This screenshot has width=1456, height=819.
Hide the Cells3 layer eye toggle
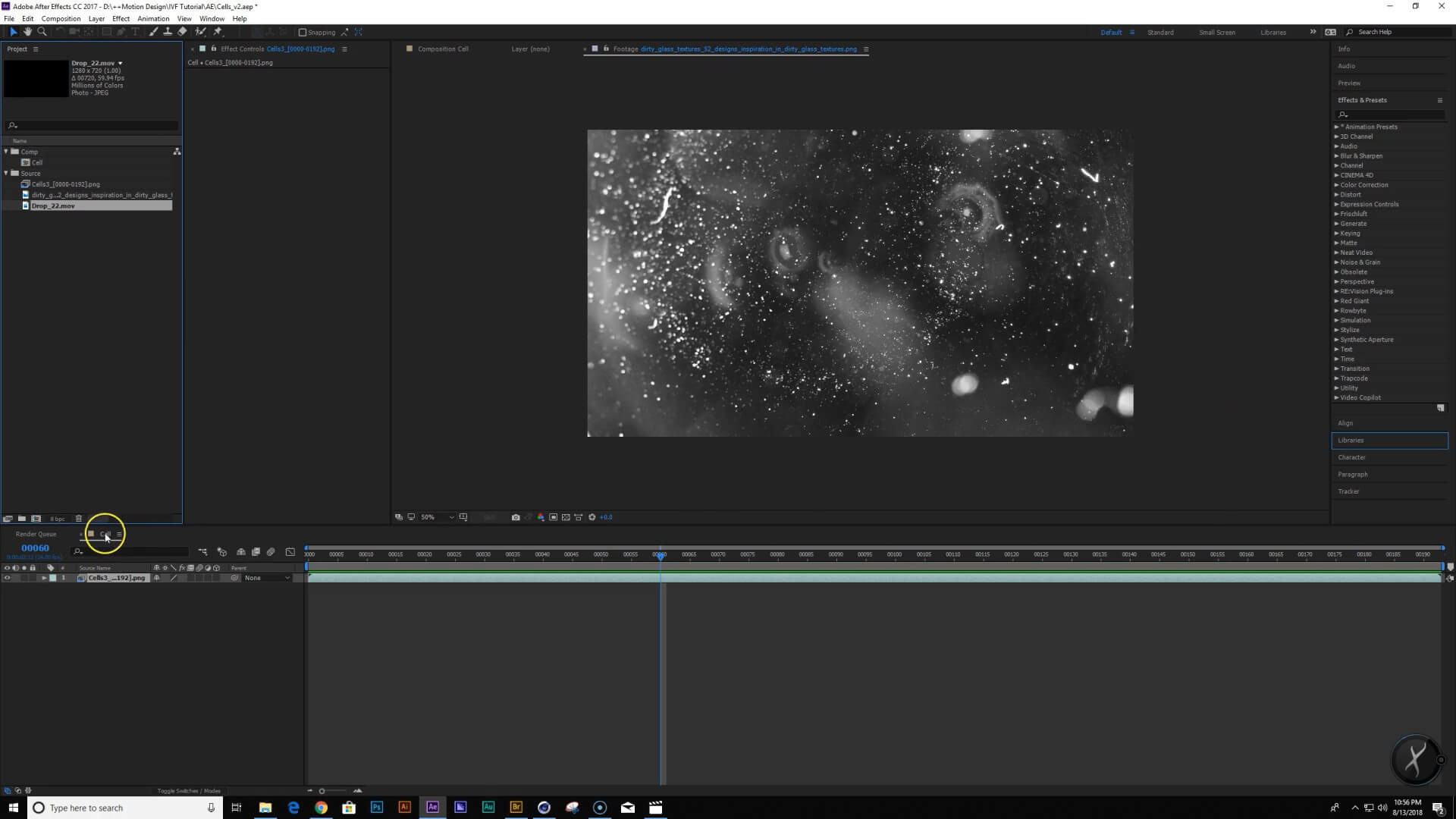coord(8,578)
